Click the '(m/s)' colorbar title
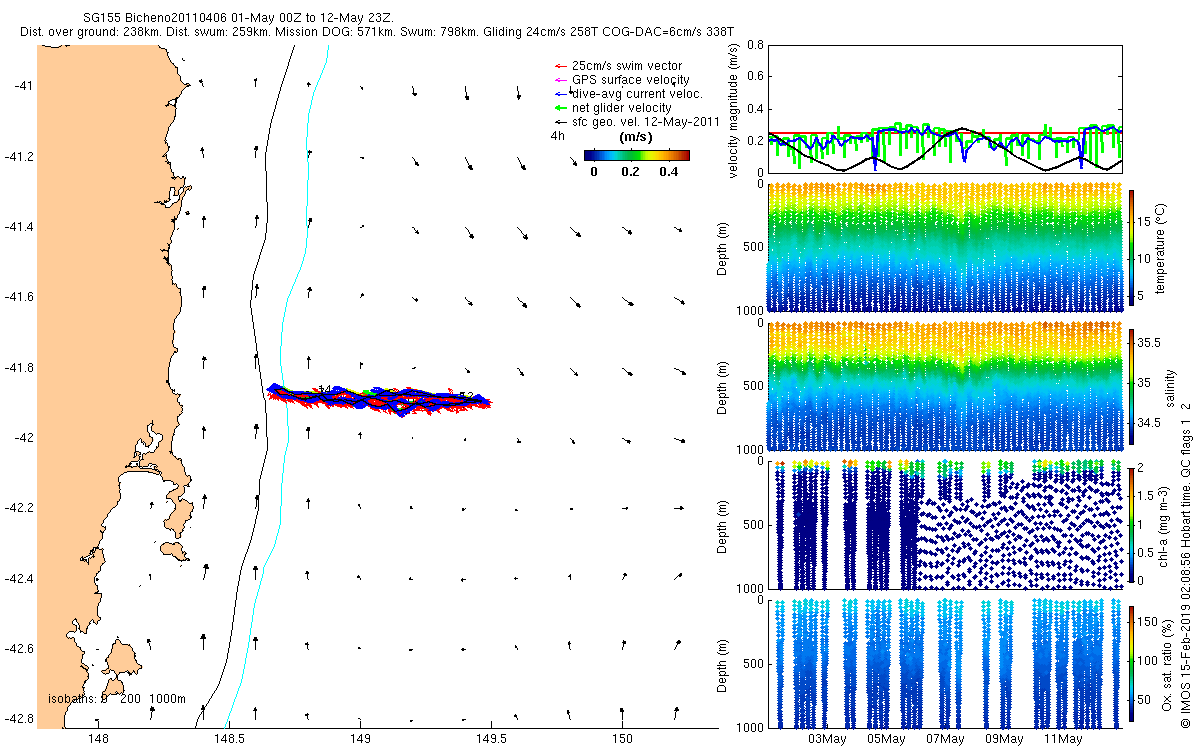1200x750 pixels. pos(636,136)
